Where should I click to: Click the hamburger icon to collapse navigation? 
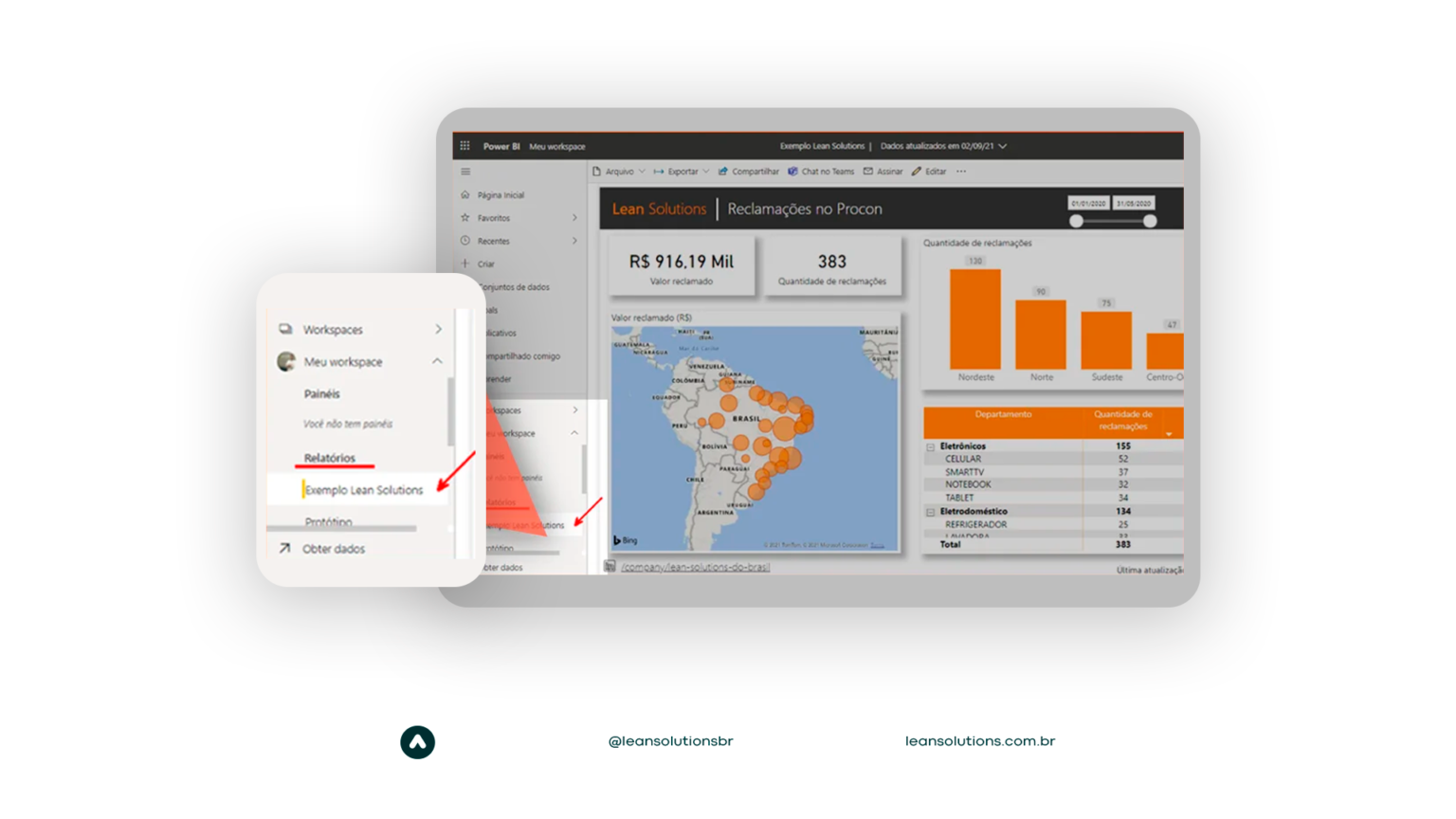click(x=464, y=172)
